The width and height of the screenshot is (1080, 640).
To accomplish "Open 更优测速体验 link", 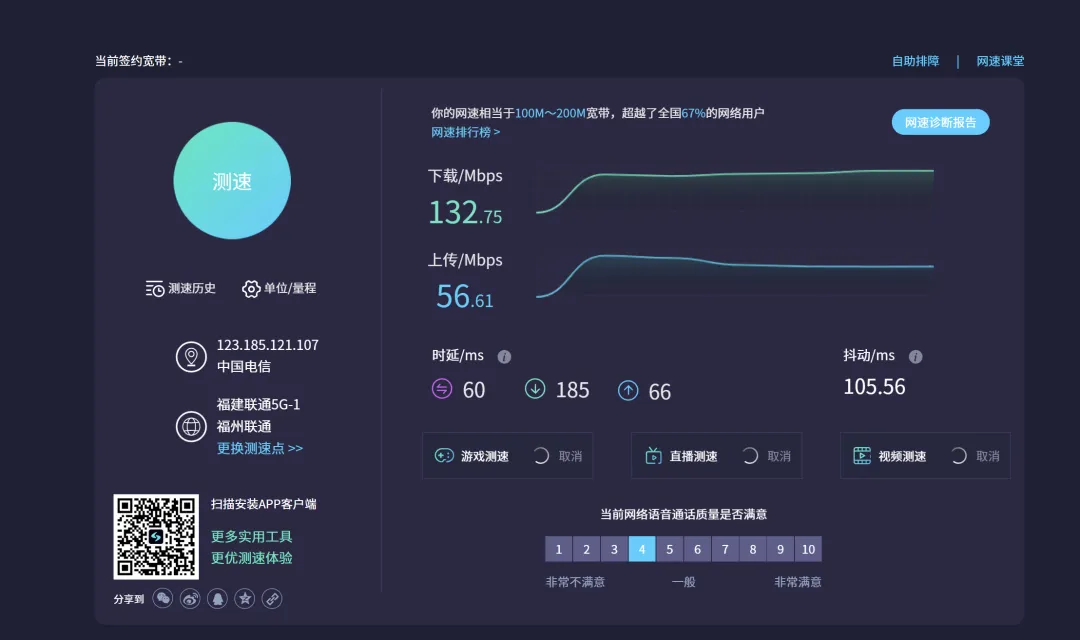I will click(251, 558).
